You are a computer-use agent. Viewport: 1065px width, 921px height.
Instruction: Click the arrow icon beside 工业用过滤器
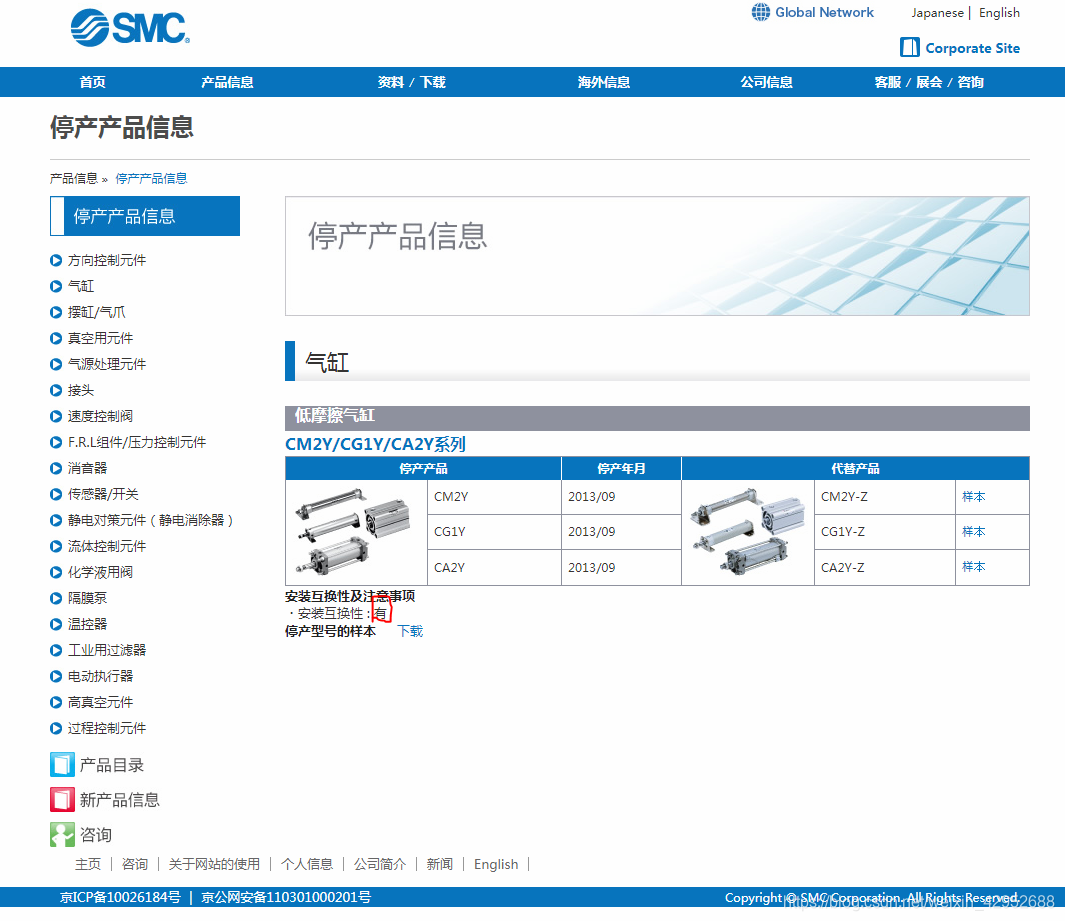click(x=56, y=651)
